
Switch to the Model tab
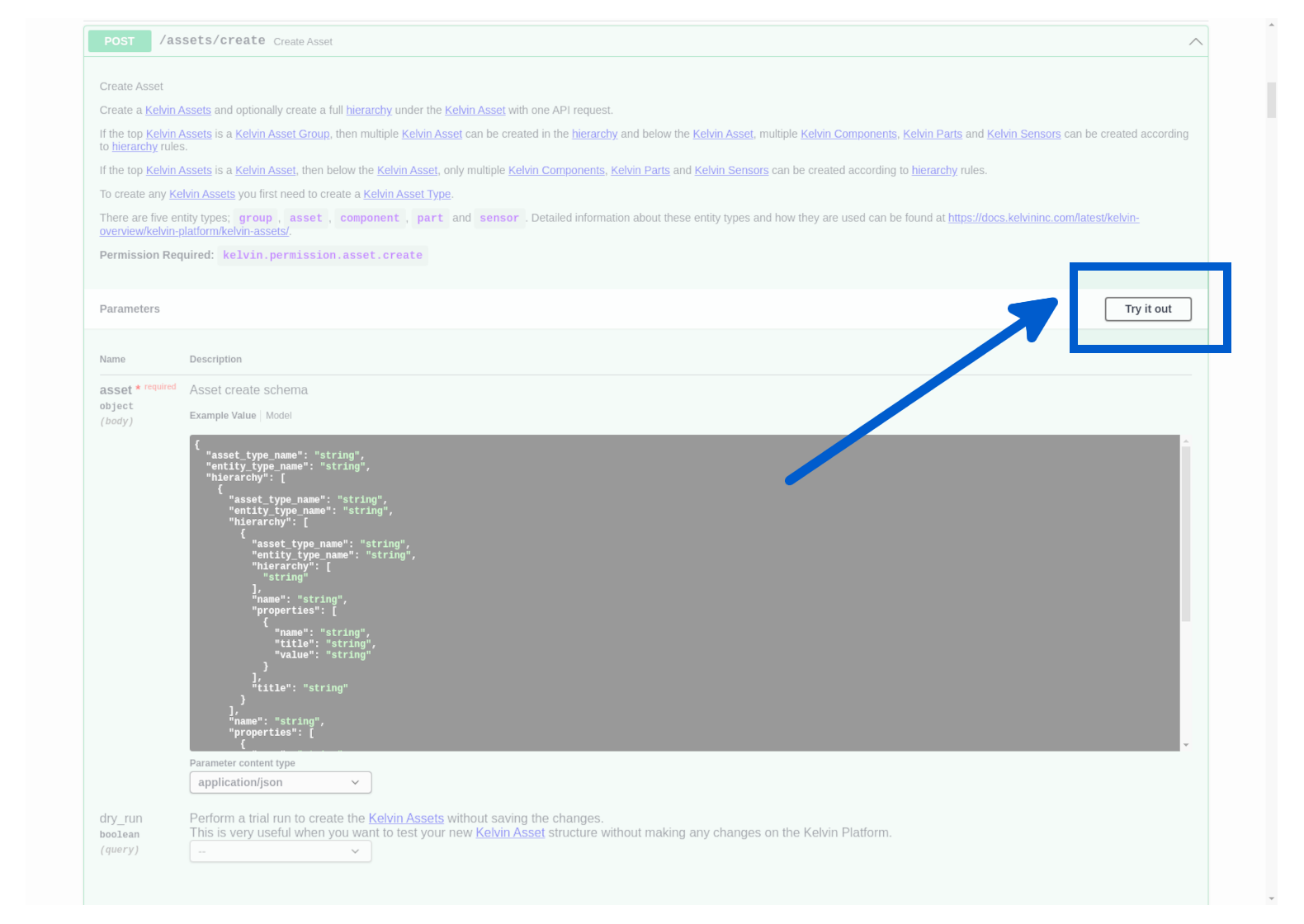pyautogui.click(x=278, y=416)
